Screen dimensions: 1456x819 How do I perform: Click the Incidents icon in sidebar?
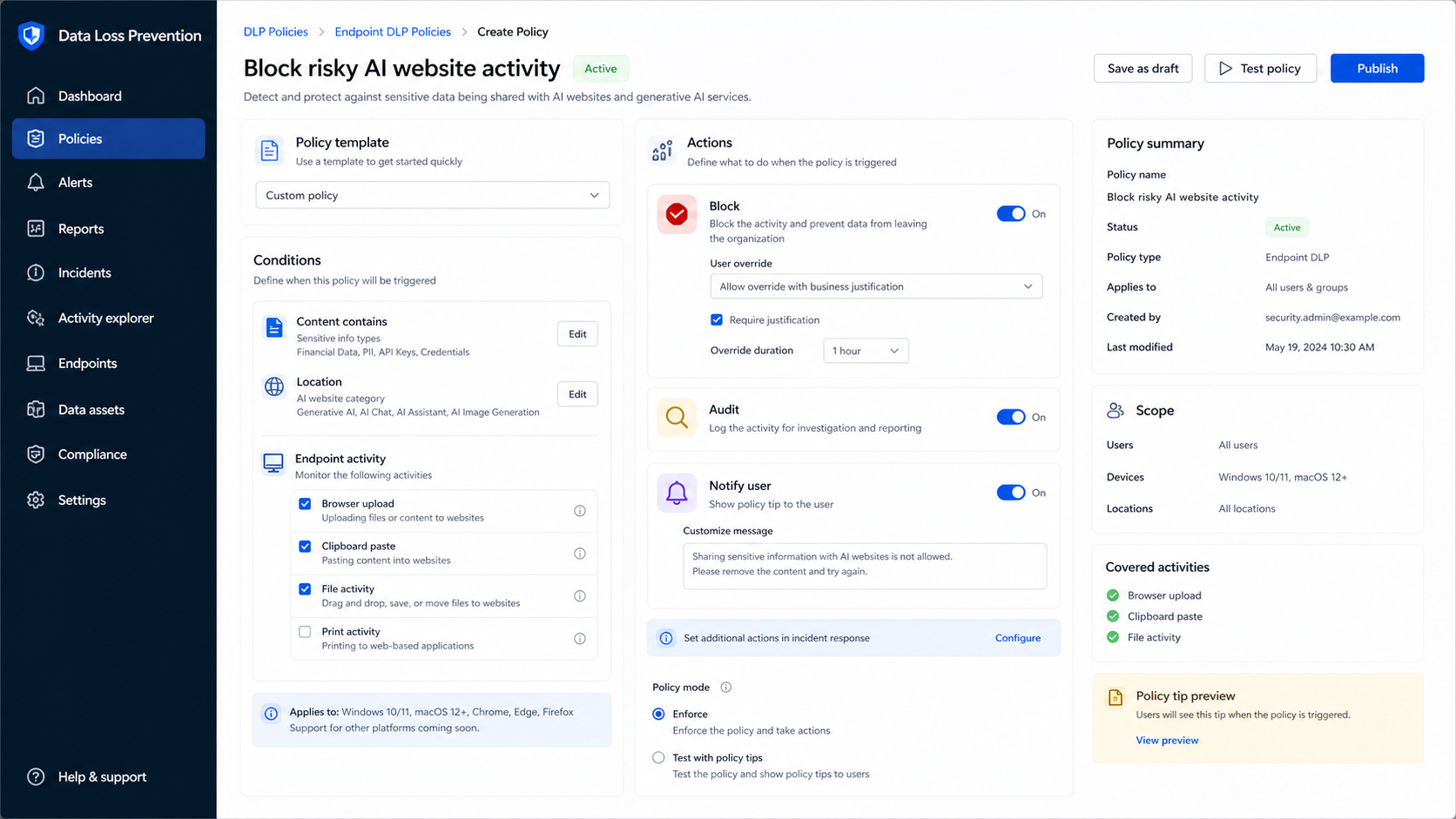tap(36, 272)
